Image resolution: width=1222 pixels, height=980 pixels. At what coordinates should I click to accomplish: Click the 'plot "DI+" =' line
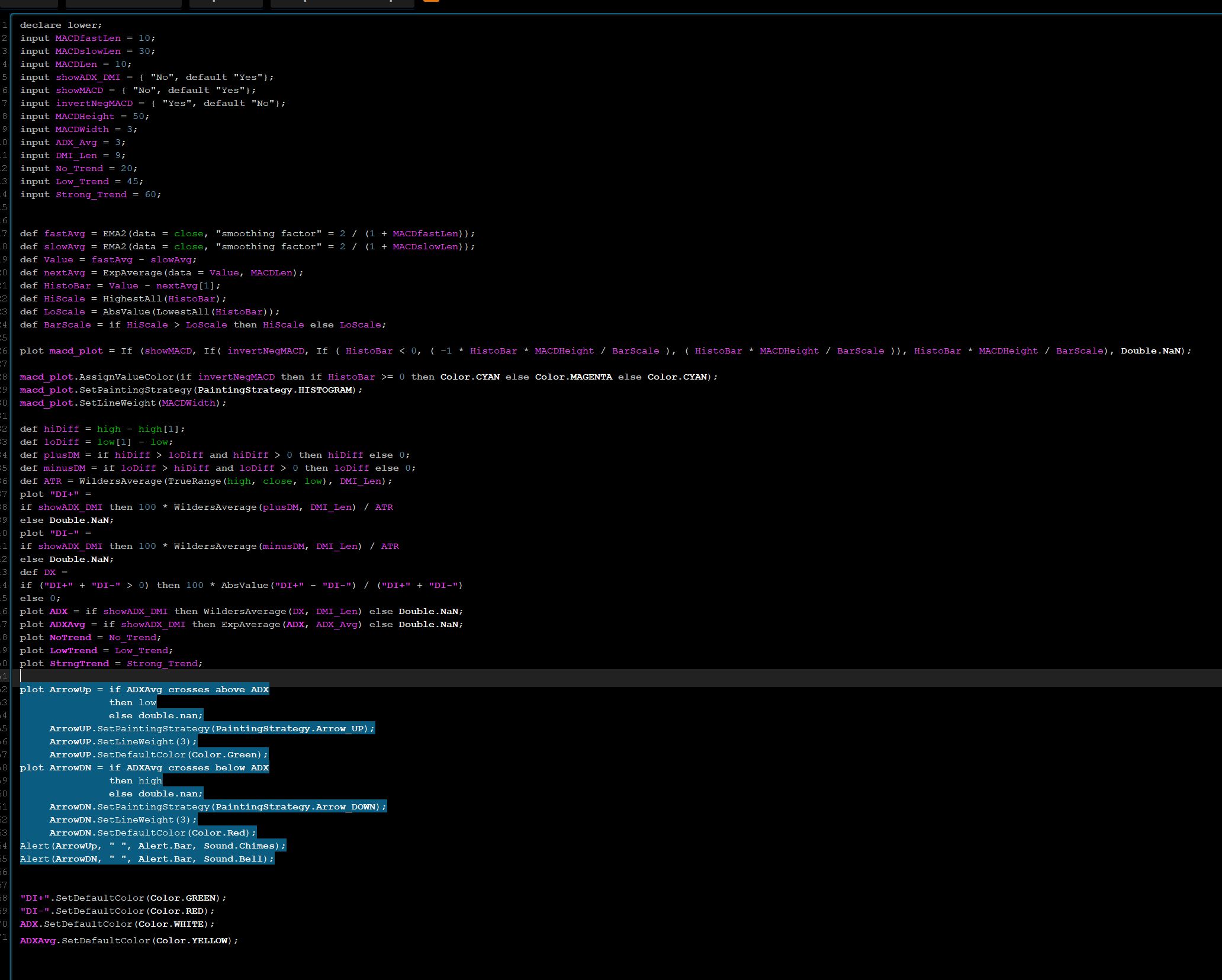tap(56, 494)
